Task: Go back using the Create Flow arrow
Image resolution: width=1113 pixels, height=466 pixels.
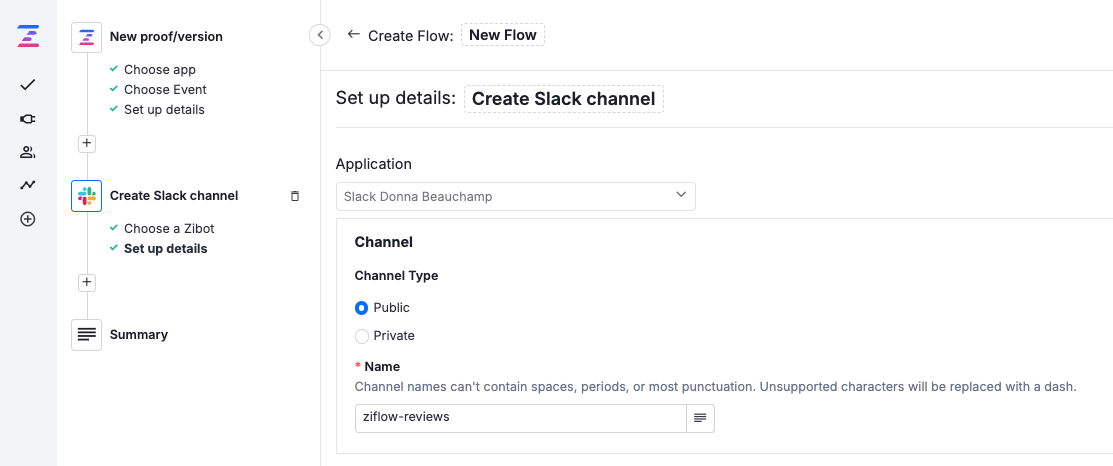Action: (x=353, y=34)
